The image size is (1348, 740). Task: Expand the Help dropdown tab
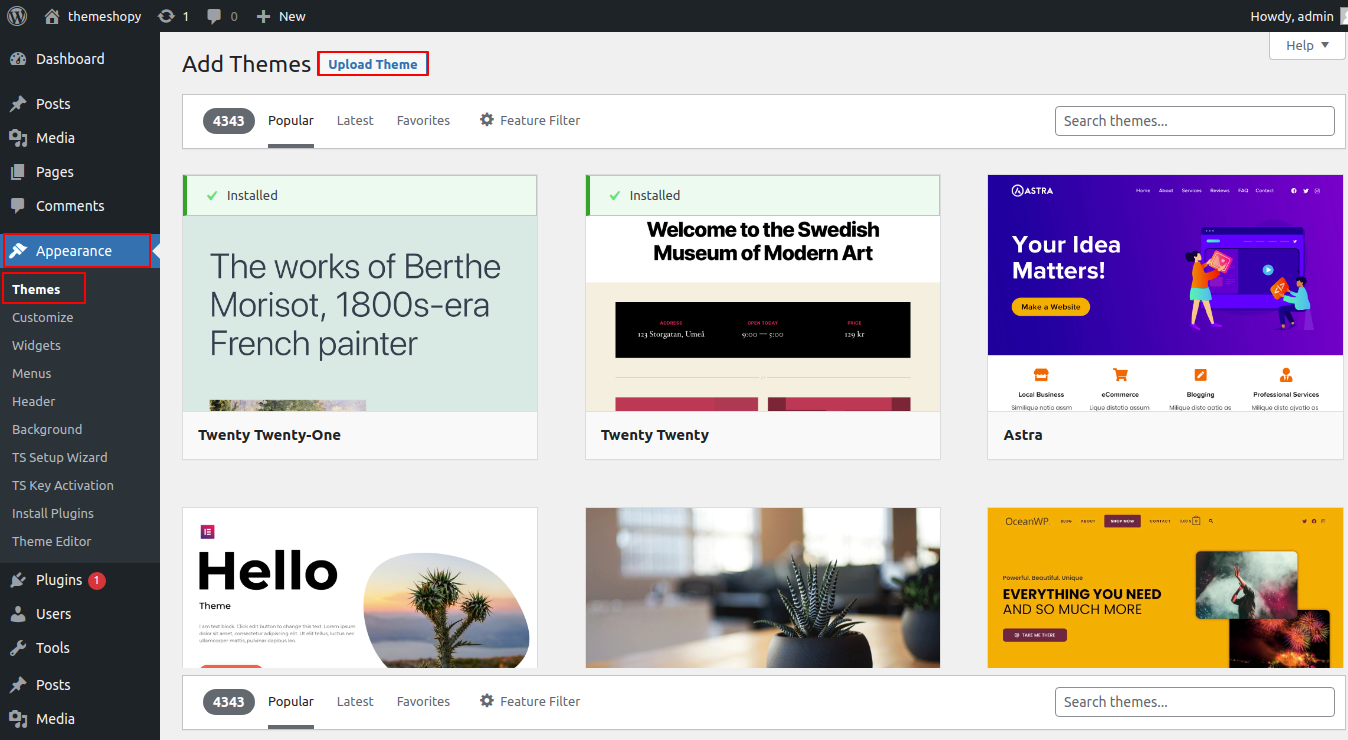pos(1307,45)
